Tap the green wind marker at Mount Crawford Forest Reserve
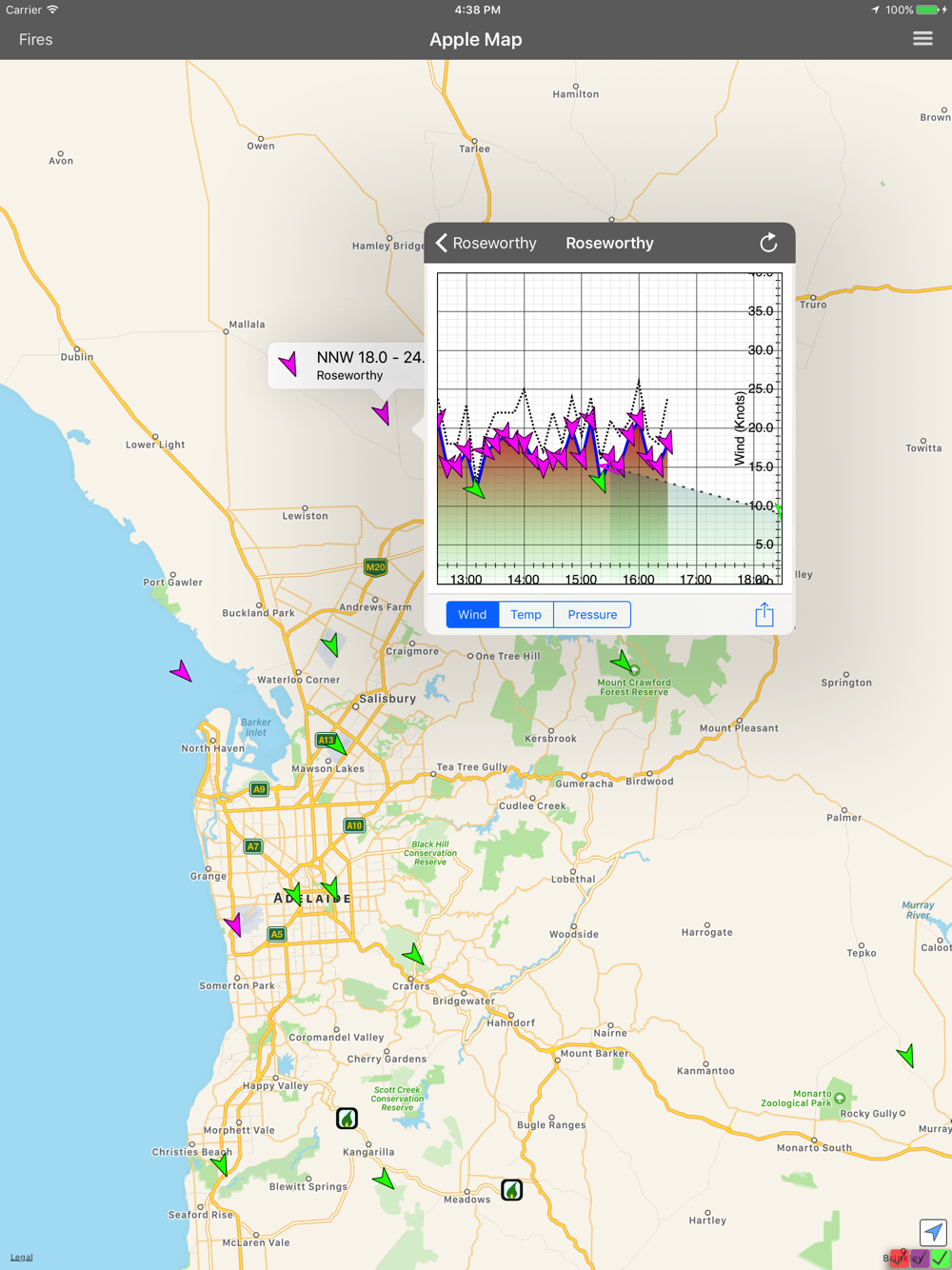The width and height of the screenshot is (952, 1270). pos(621,661)
